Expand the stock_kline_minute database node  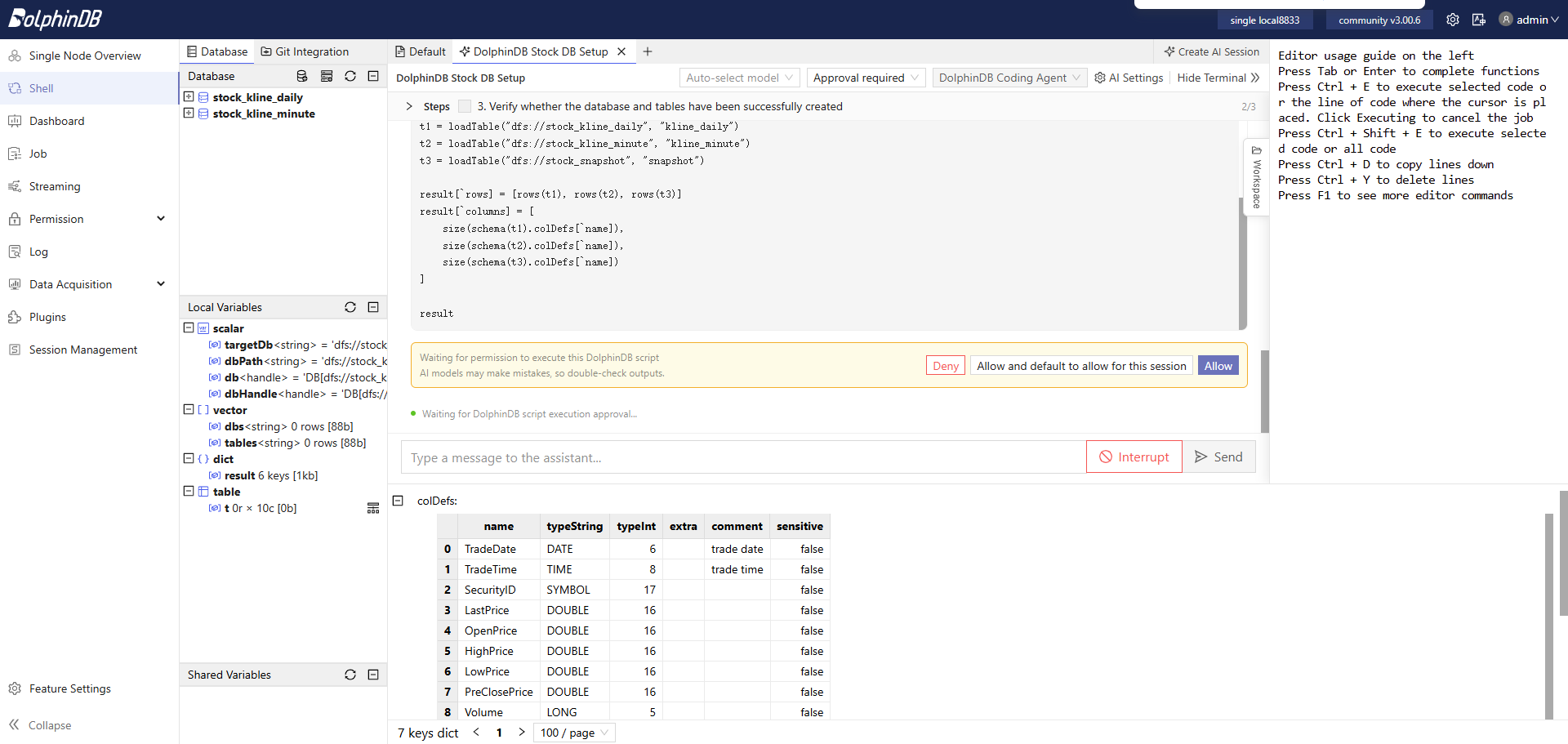coord(189,113)
